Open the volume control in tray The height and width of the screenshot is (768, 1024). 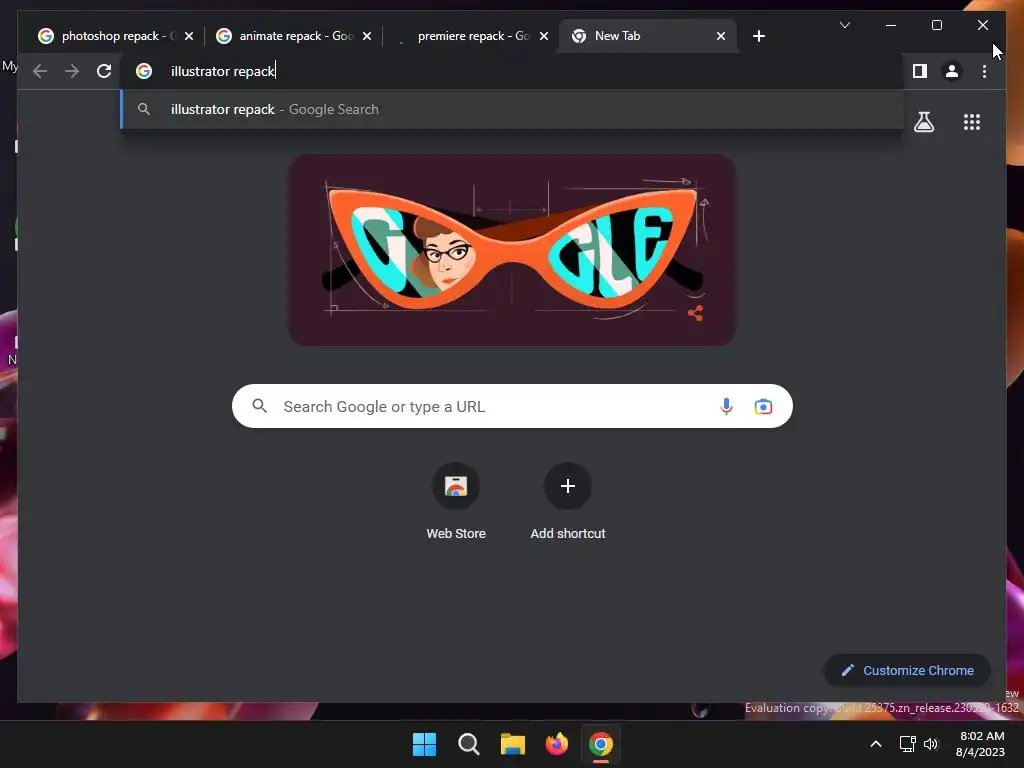(x=931, y=744)
